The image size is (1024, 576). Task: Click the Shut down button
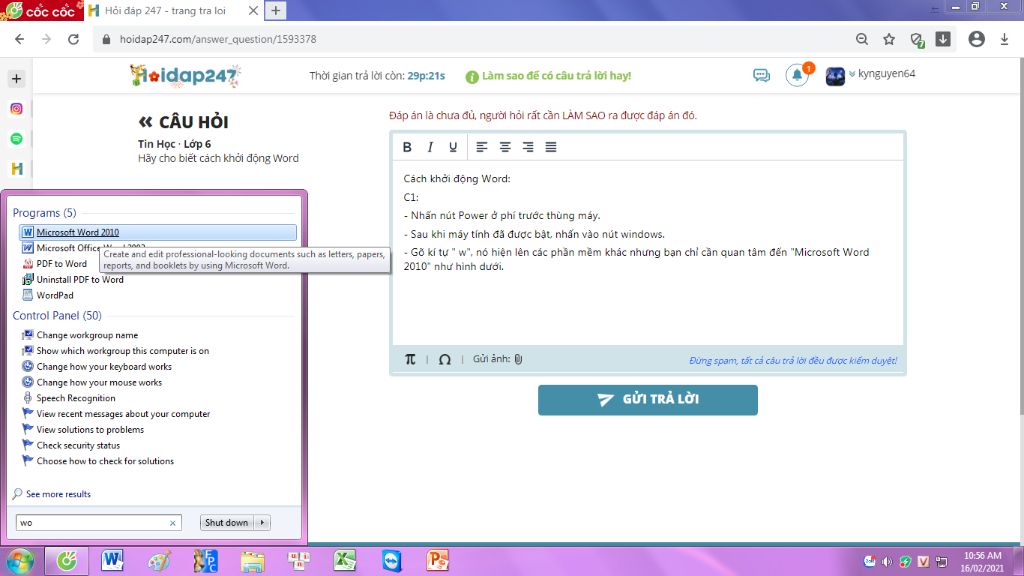pos(227,522)
